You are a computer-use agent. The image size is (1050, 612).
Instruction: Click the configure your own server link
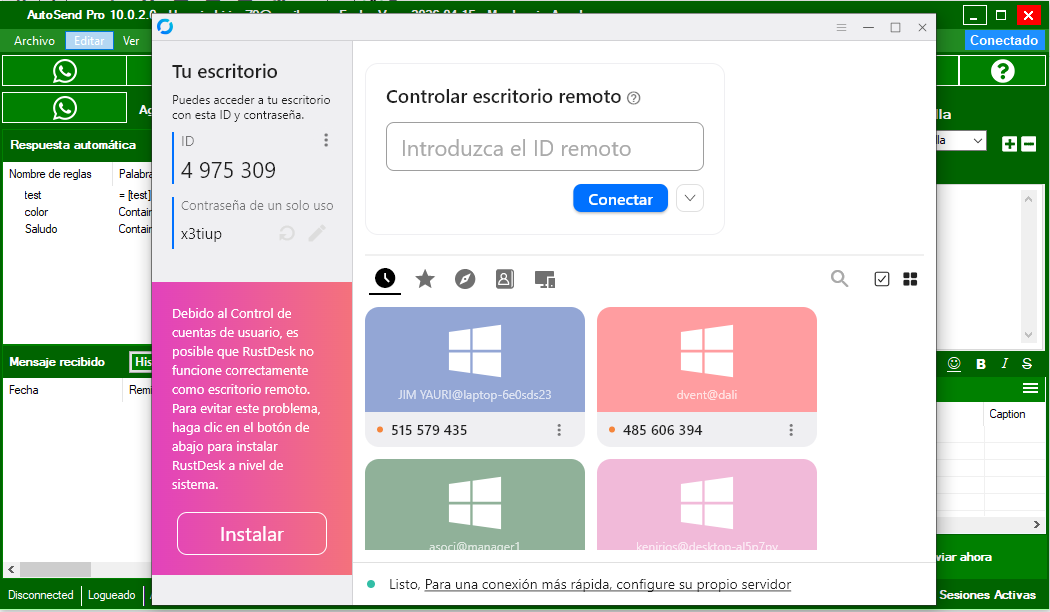(607, 584)
